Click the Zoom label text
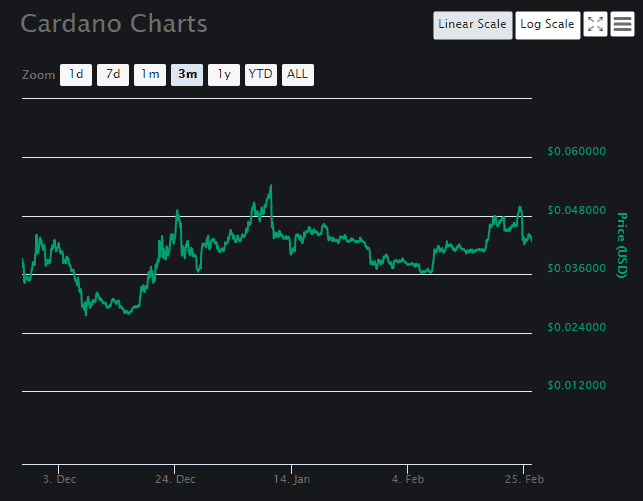The width and height of the screenshot is (643, 501). click(38, 75)
